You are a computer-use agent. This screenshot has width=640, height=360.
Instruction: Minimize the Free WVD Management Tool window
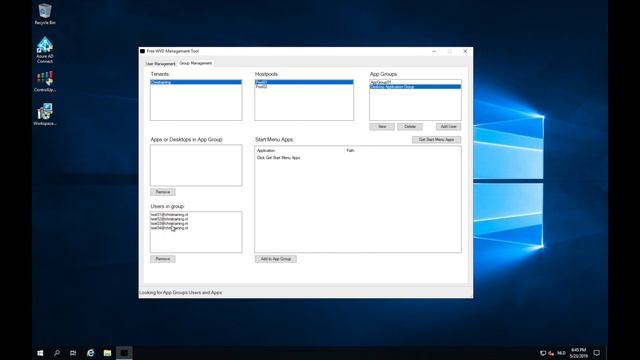click(x=434, y=51)
